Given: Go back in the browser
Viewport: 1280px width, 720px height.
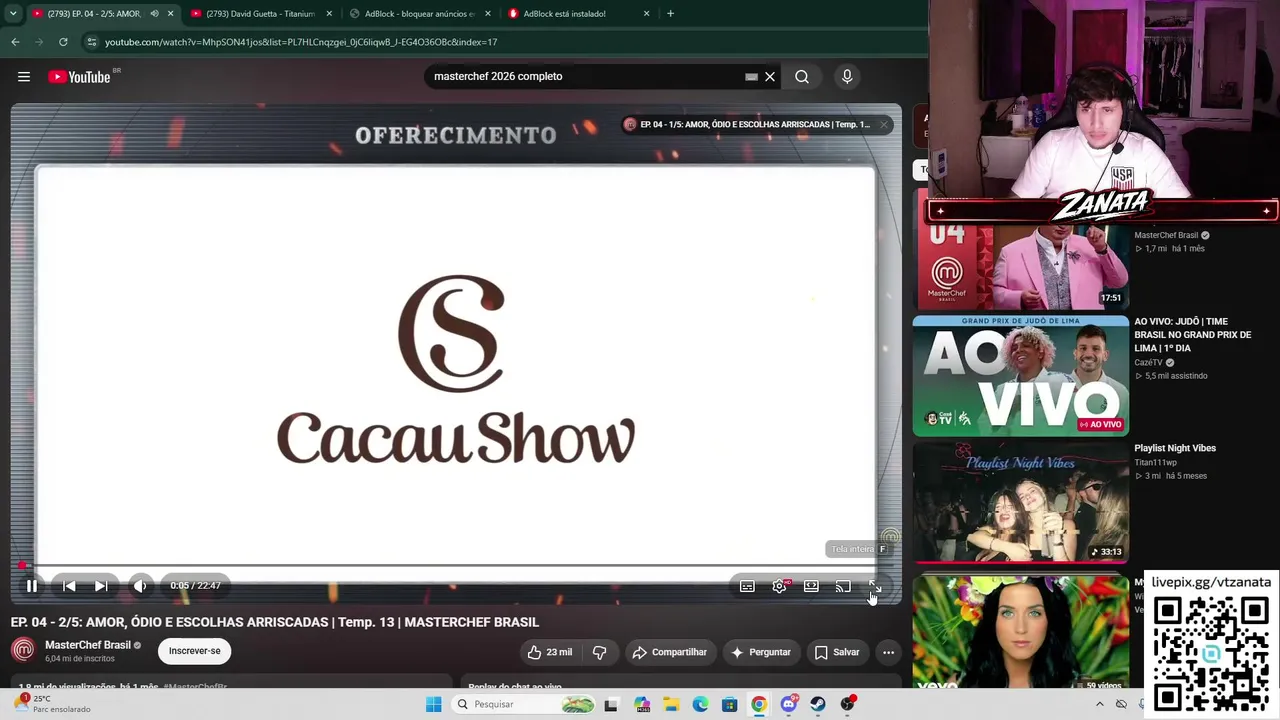Looking at the screenshot, I should tap(15, 42).
